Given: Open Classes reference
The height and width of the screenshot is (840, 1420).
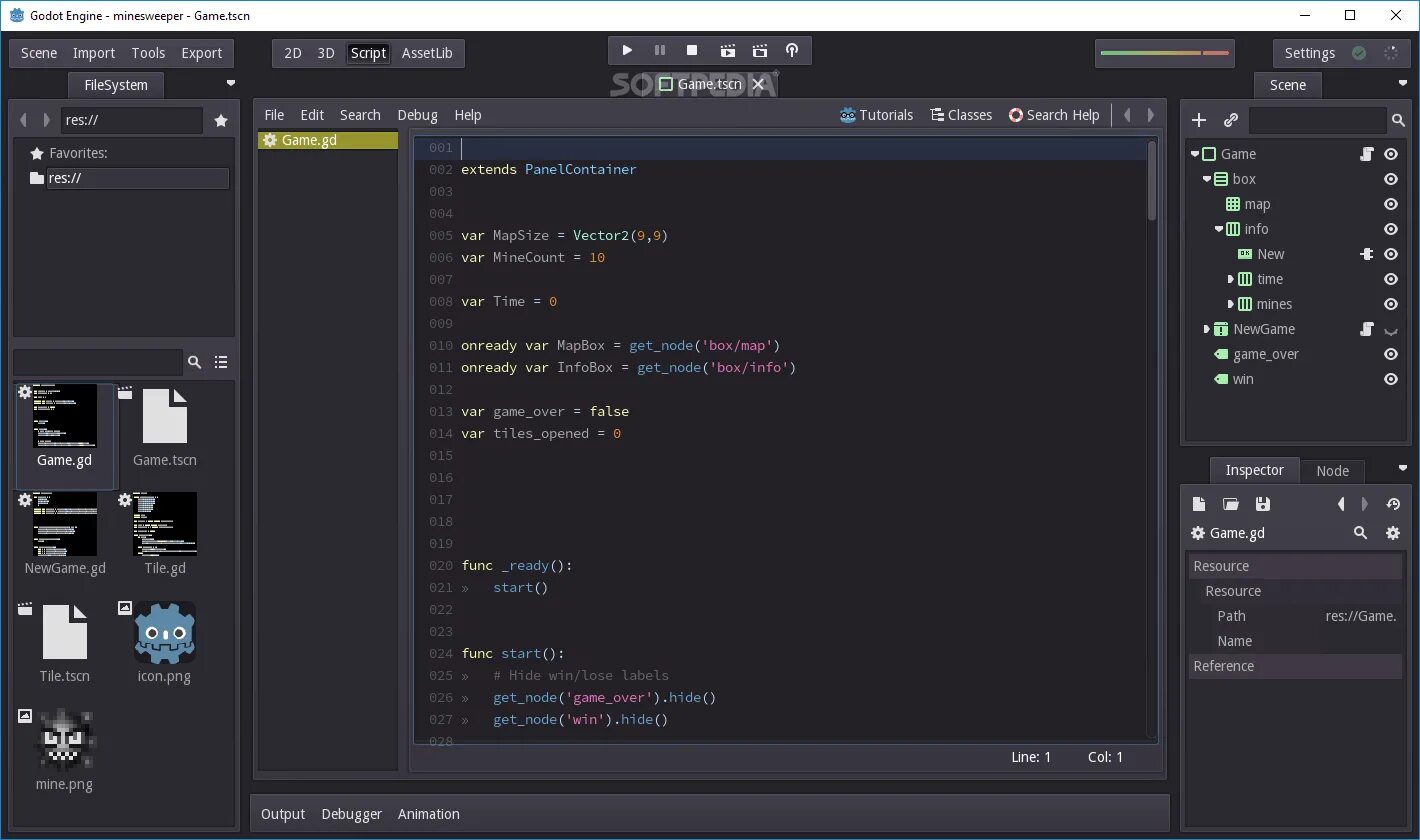Looking at the screenshot, I should click(961, 115).
